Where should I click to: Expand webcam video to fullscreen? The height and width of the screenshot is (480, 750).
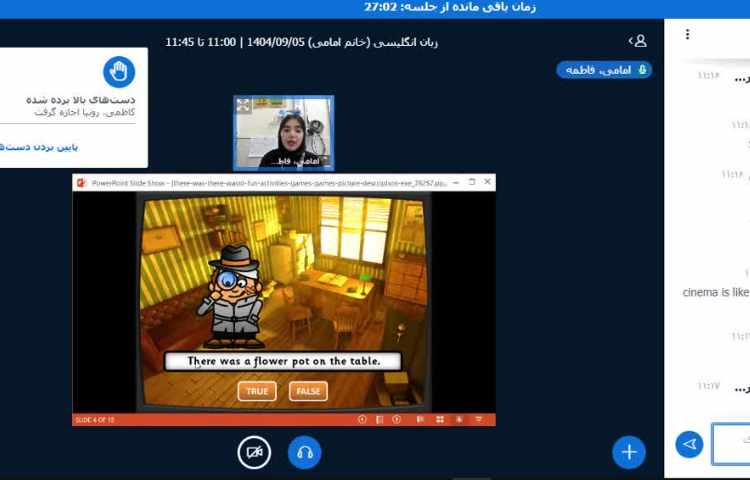pyautogui.click(x=243, y=105)
